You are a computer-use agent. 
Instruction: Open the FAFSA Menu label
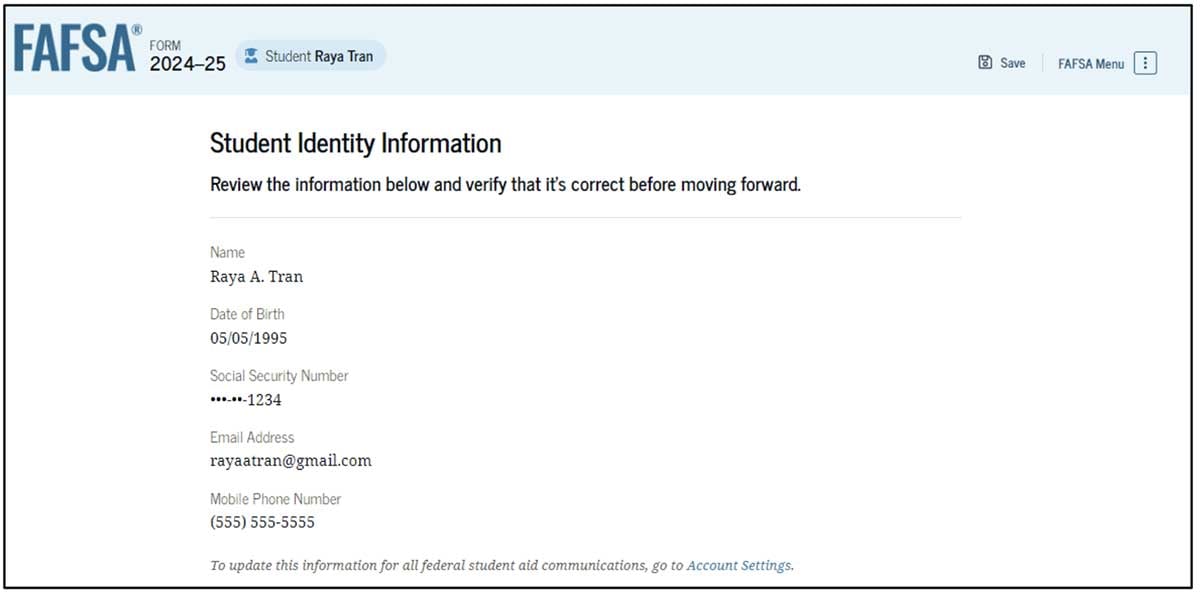[1091, 63]
